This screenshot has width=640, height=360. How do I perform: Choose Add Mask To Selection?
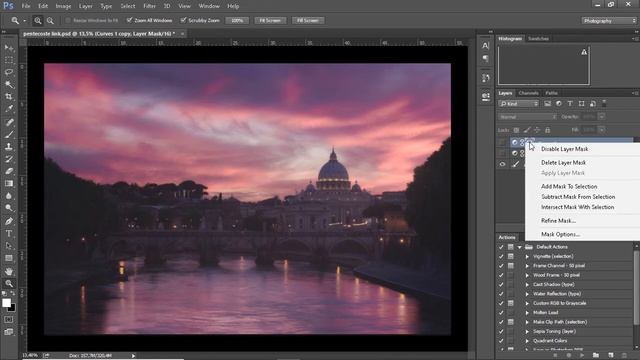[x=569, y=186]
